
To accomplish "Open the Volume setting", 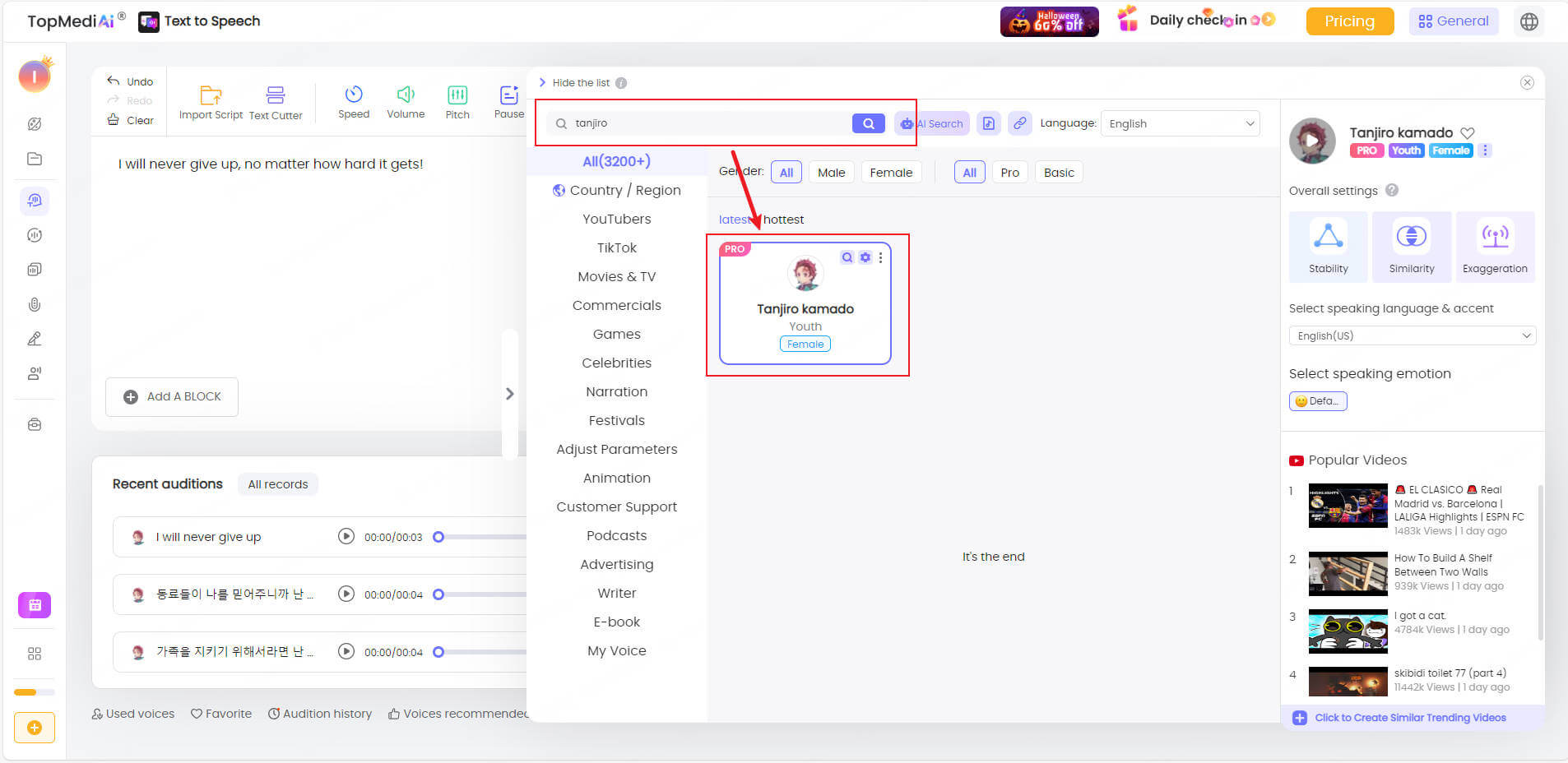I will click(406, 103).
